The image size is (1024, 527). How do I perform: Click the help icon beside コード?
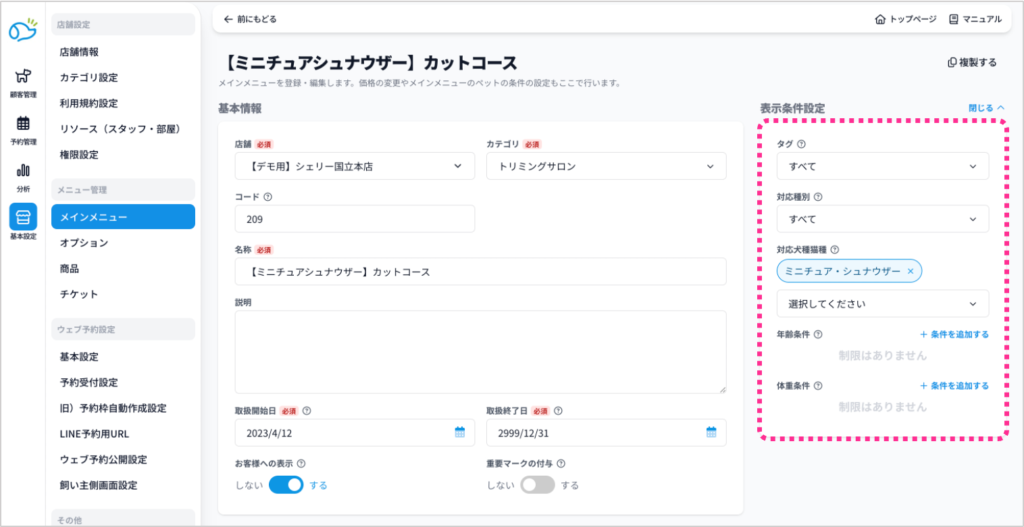tap(268, 197)
